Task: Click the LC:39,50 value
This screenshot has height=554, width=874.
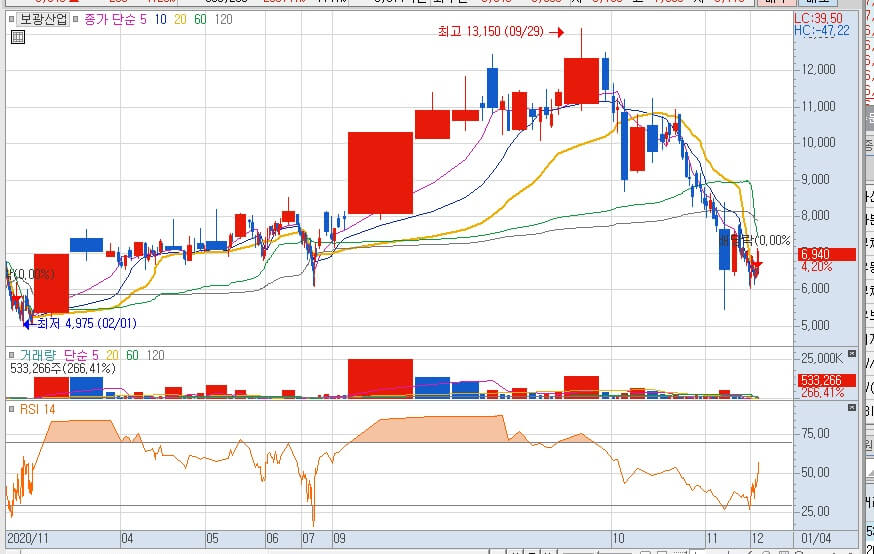Action: coord(818,18)
